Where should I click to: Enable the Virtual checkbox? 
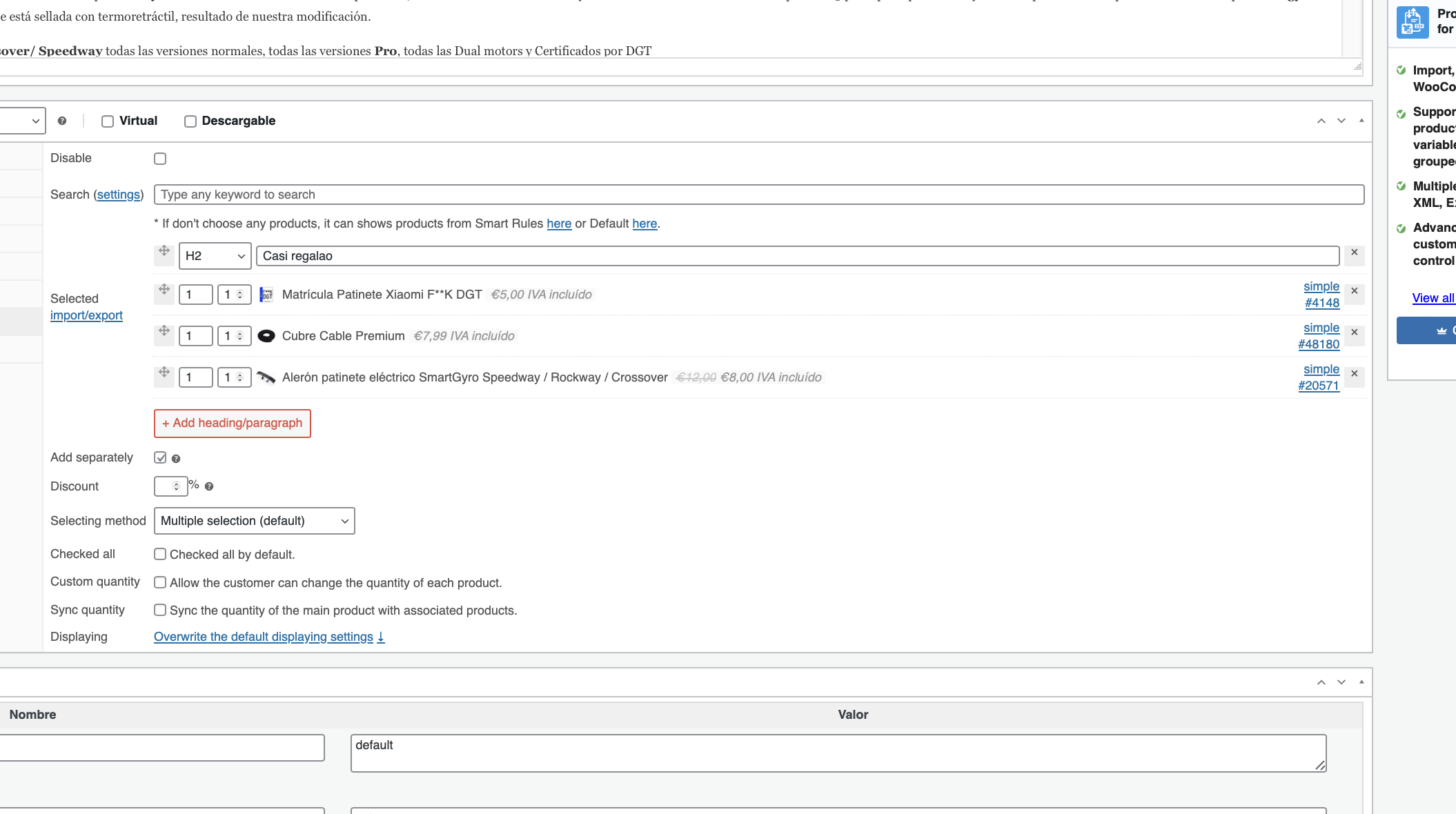[108, 121]
